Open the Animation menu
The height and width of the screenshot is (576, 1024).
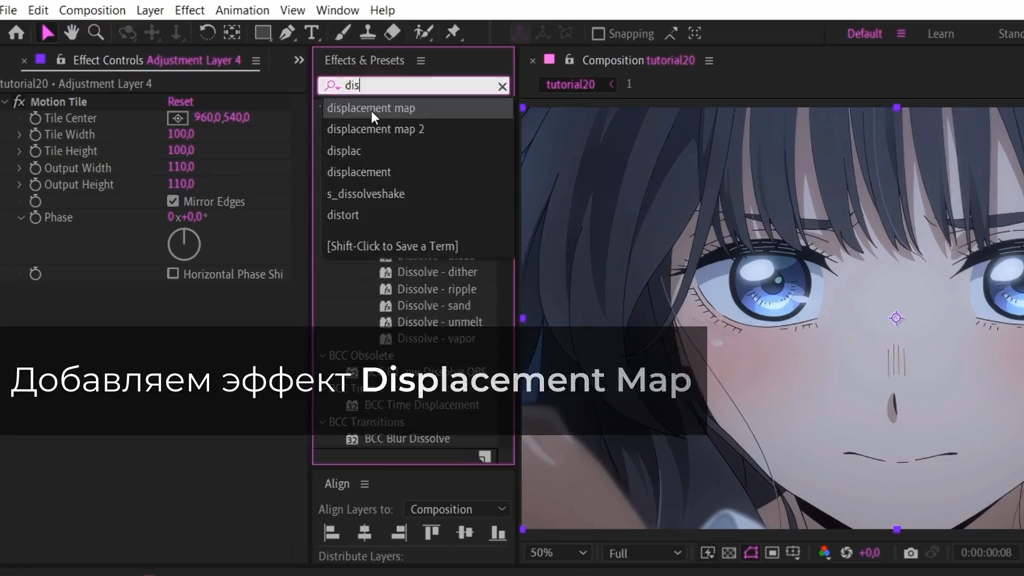[x=242, y=10]
